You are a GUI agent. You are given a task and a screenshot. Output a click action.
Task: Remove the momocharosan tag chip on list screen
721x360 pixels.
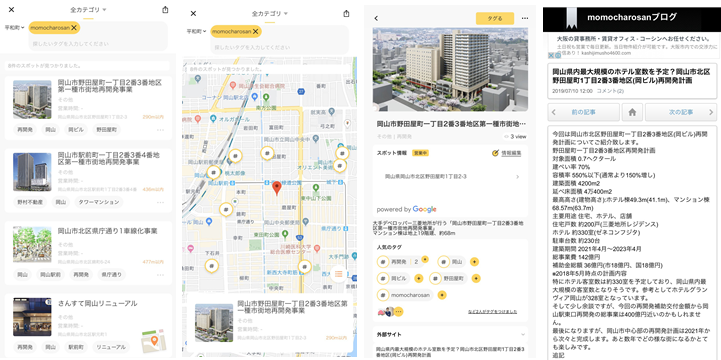(74, 28)
